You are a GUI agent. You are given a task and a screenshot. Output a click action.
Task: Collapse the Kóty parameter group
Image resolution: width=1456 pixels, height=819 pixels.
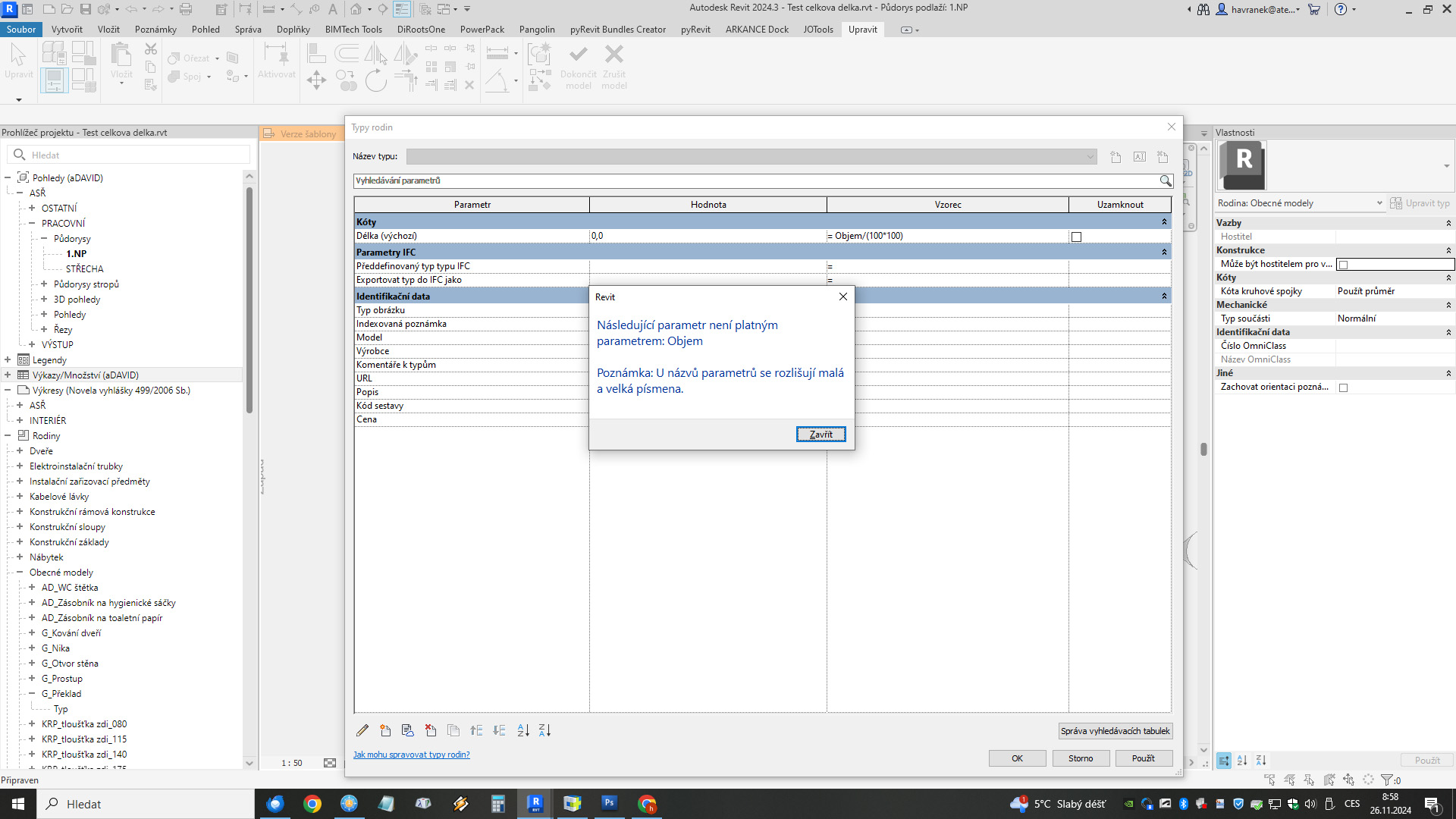click(x=1164, y=222)
